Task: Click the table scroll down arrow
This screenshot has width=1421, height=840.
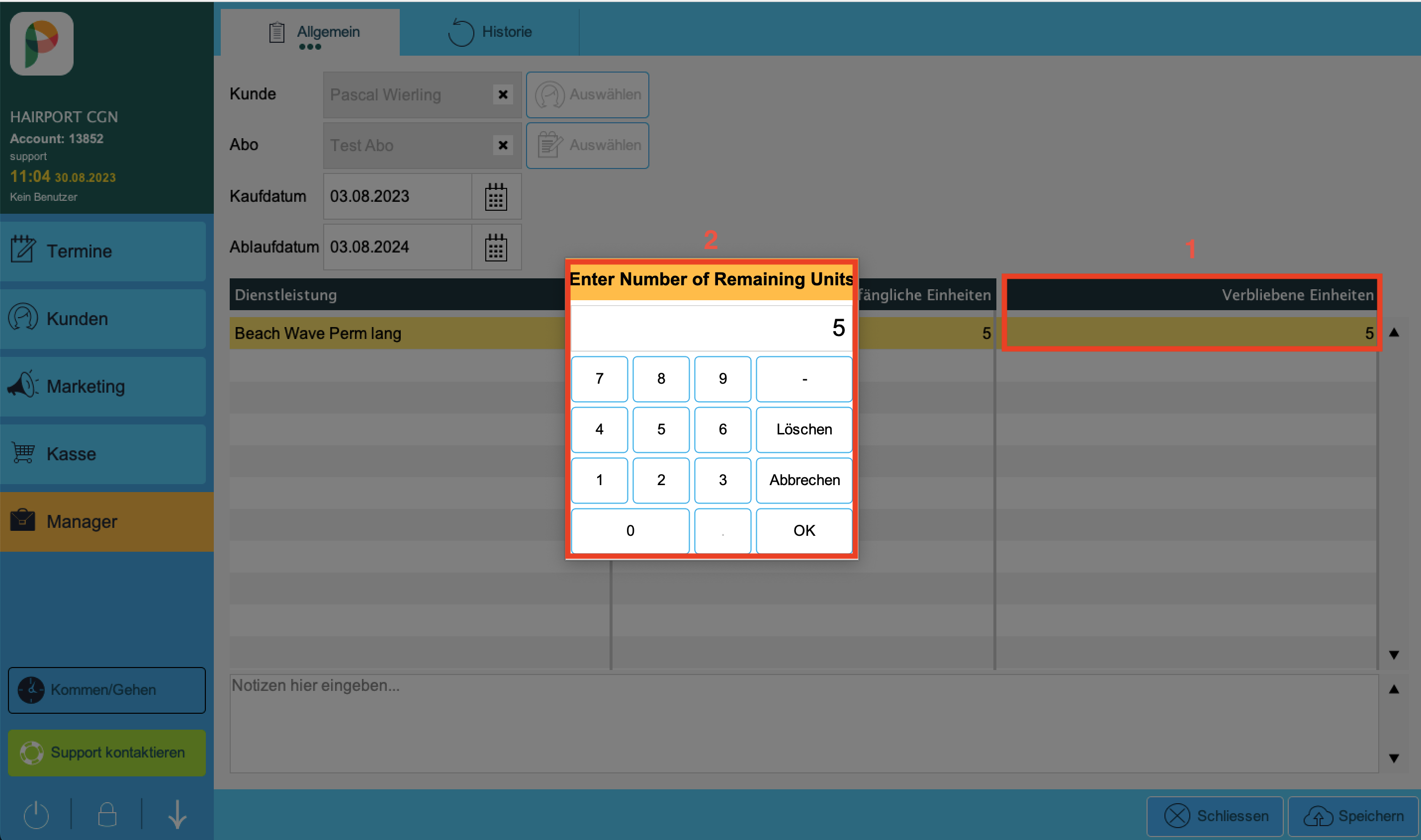Action: pos(1394,655)
